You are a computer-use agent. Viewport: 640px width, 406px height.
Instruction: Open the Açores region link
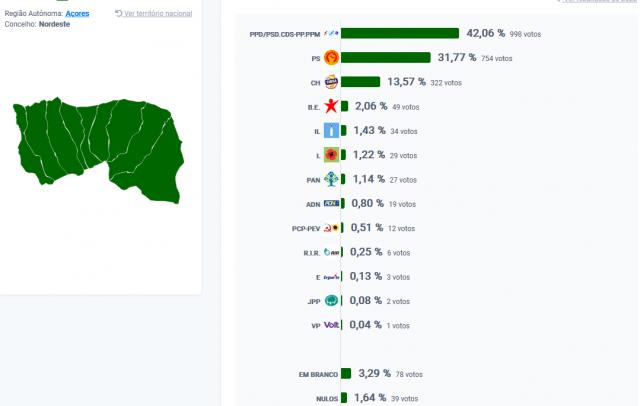click(77, 13)
